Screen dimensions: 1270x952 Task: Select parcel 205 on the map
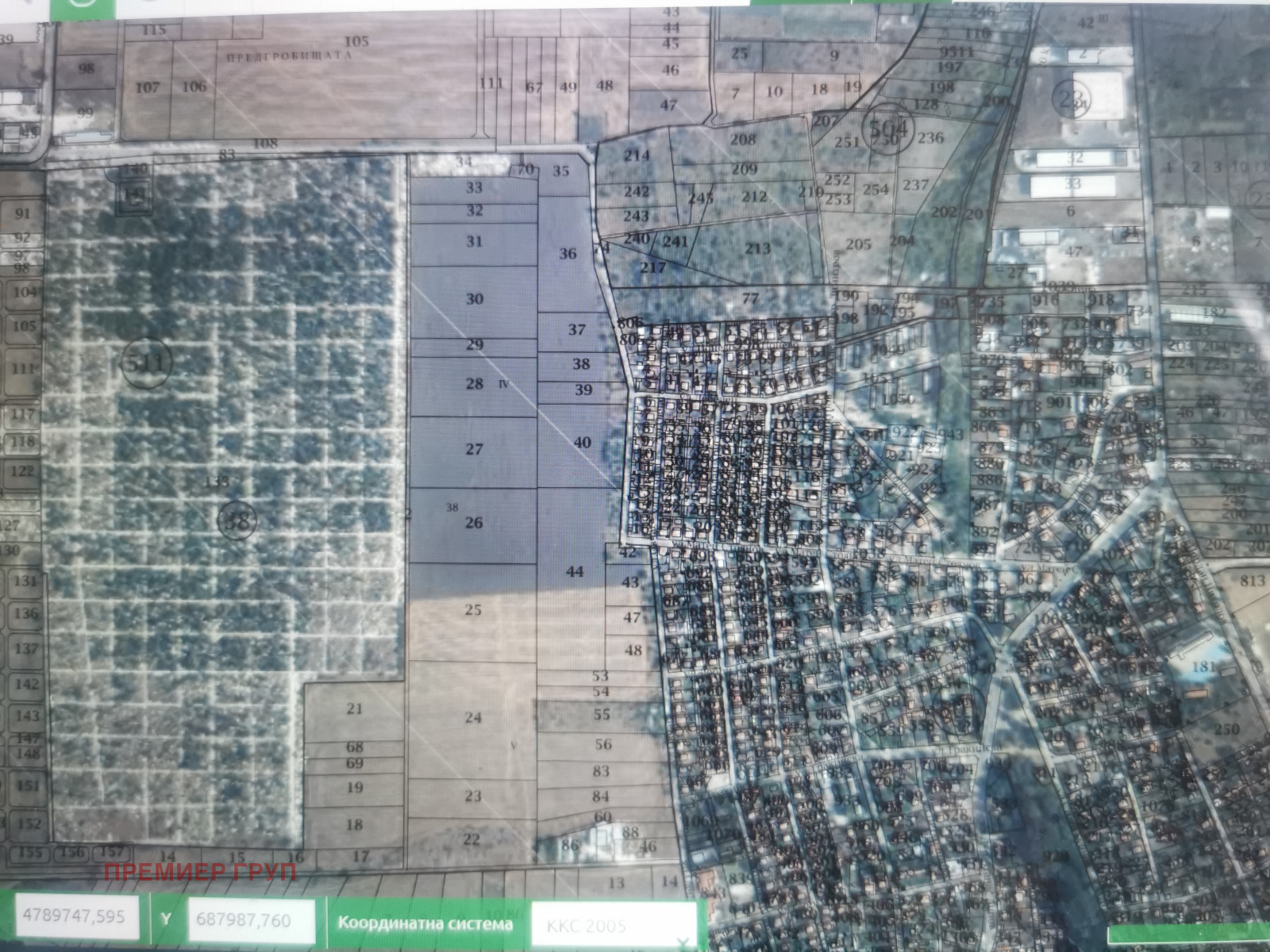coord(858,244)
